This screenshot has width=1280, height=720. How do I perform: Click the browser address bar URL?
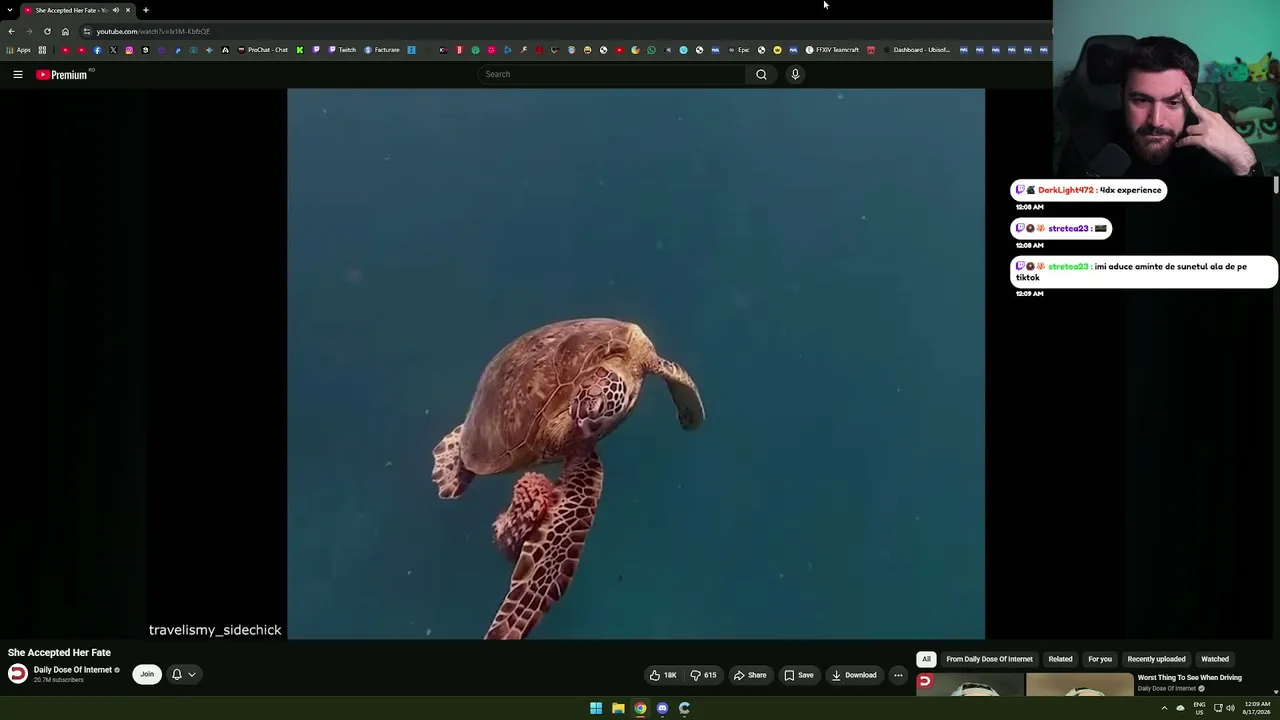(153, 31)
